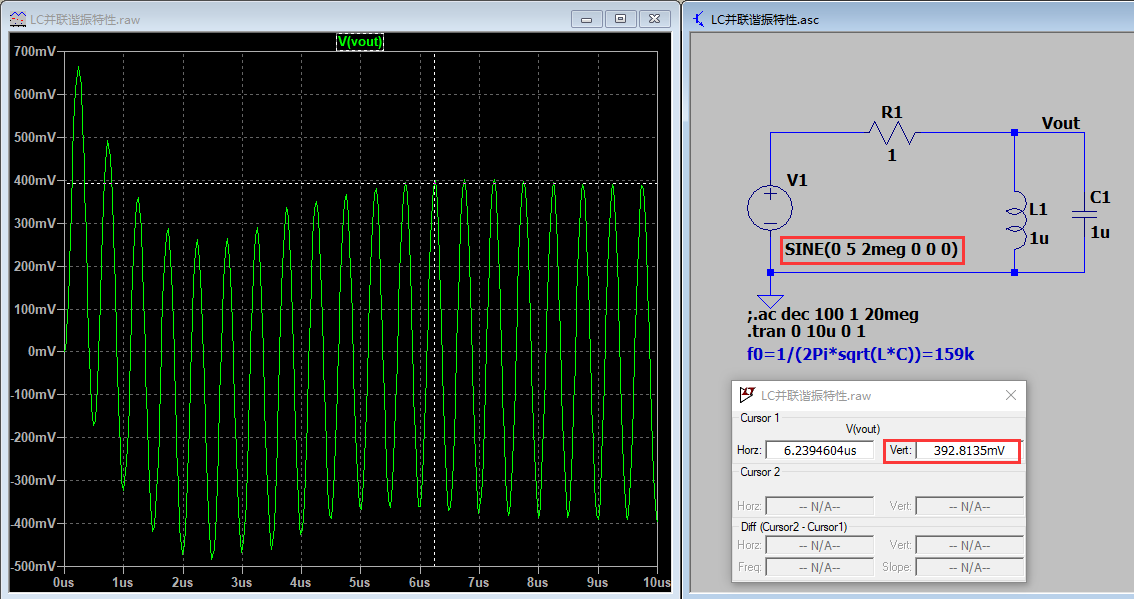Select the L1 inductor symbol
Screen dimensions: 1134x599
1015,220
